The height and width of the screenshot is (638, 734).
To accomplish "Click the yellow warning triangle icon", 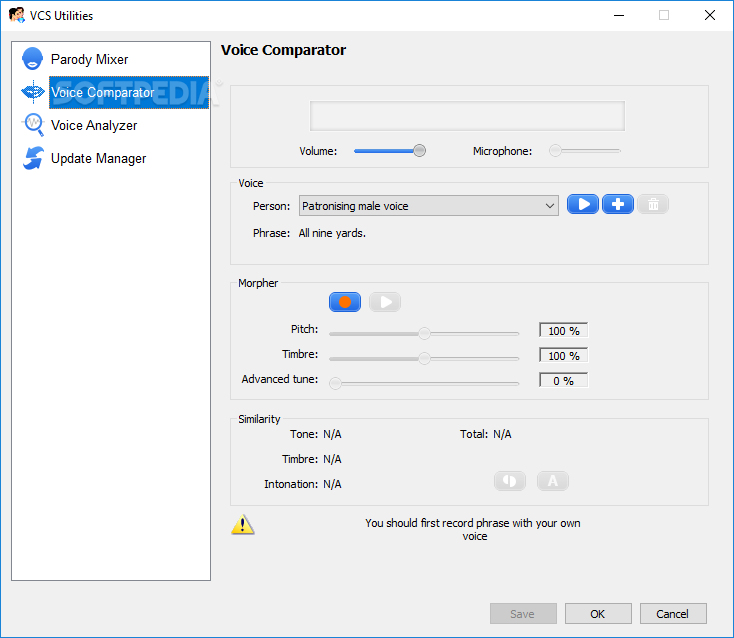I will tap(242, 525).
